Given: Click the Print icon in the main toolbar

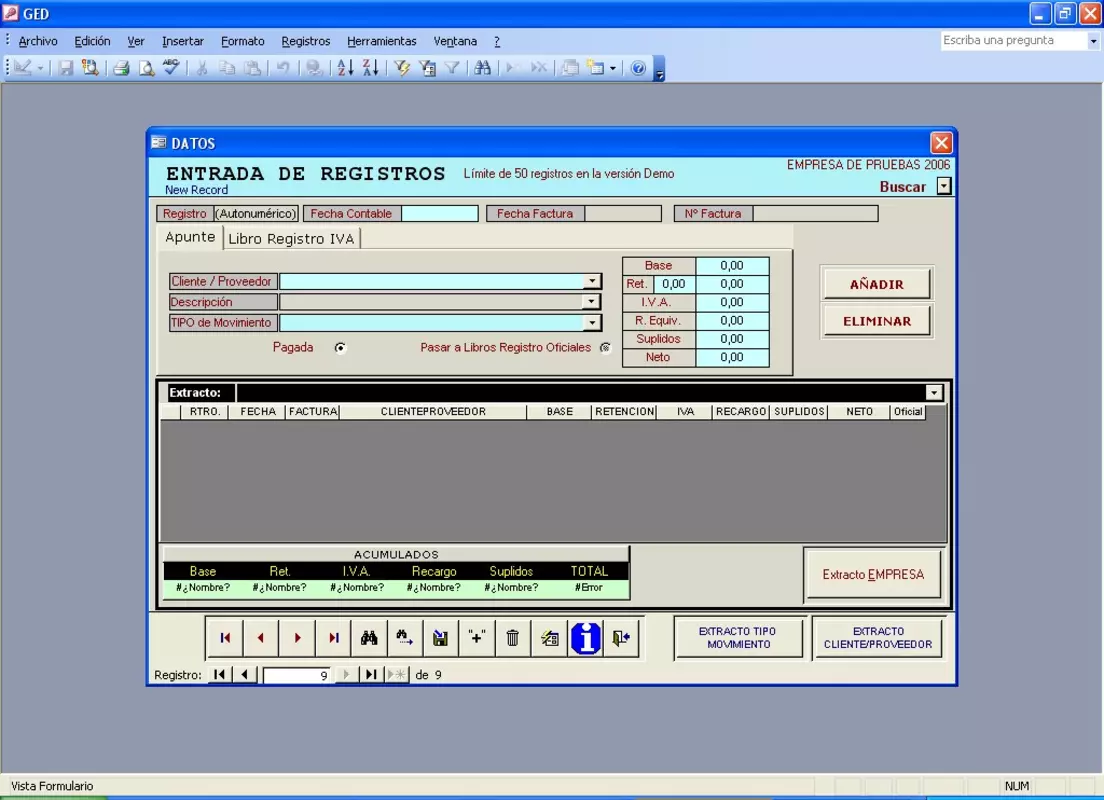Looking at the screenshot, I should [x=121, y=68].
